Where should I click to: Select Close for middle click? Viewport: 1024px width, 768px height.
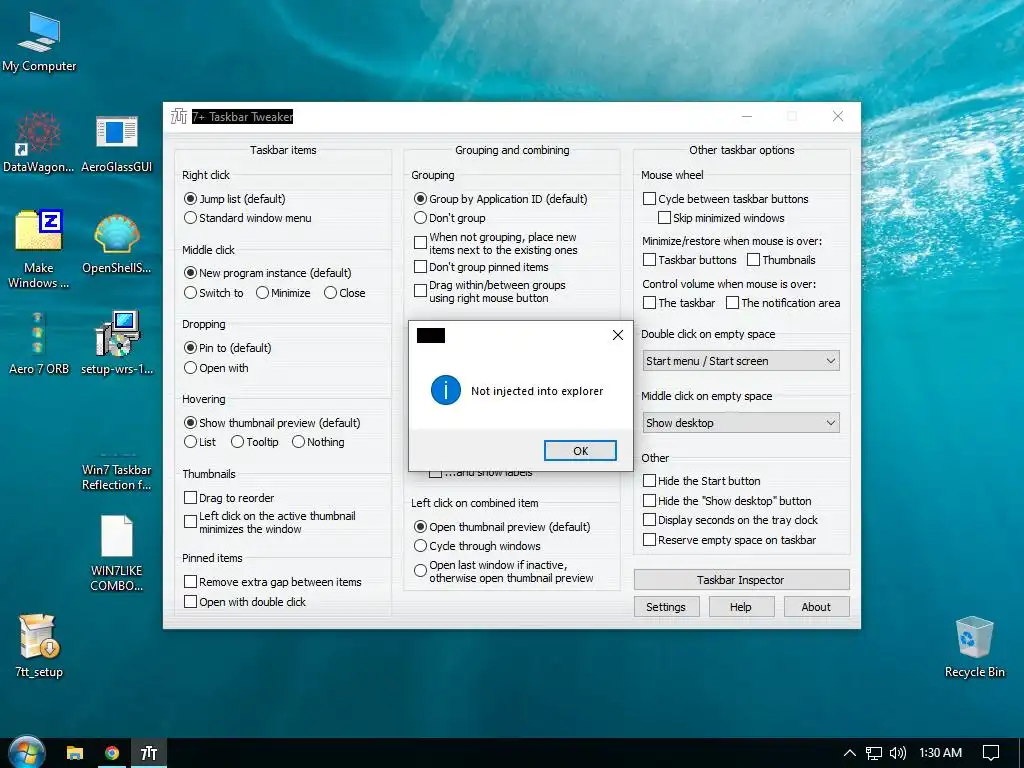tap(345, 293)
